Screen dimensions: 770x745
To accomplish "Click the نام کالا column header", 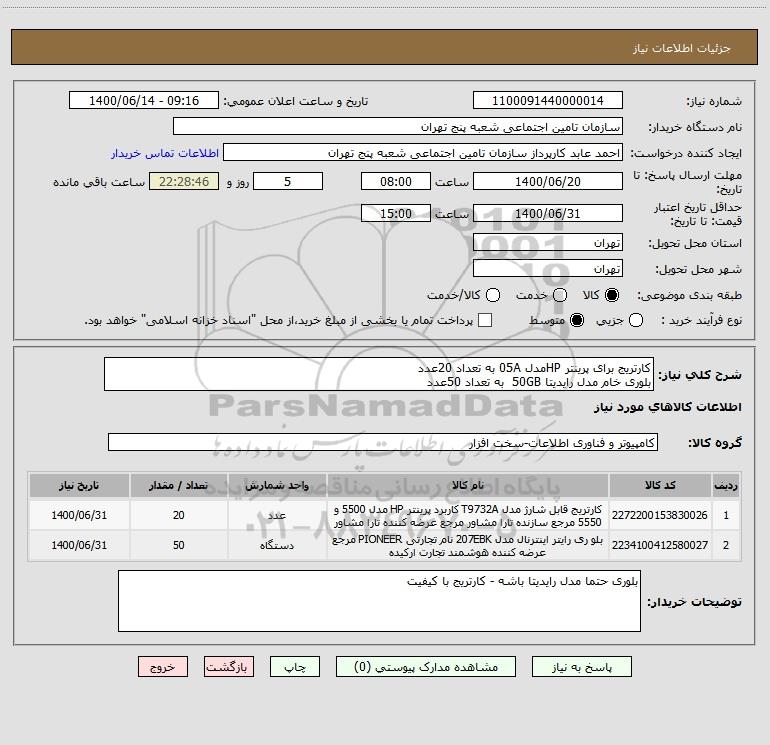I will [x=468, y=485].
